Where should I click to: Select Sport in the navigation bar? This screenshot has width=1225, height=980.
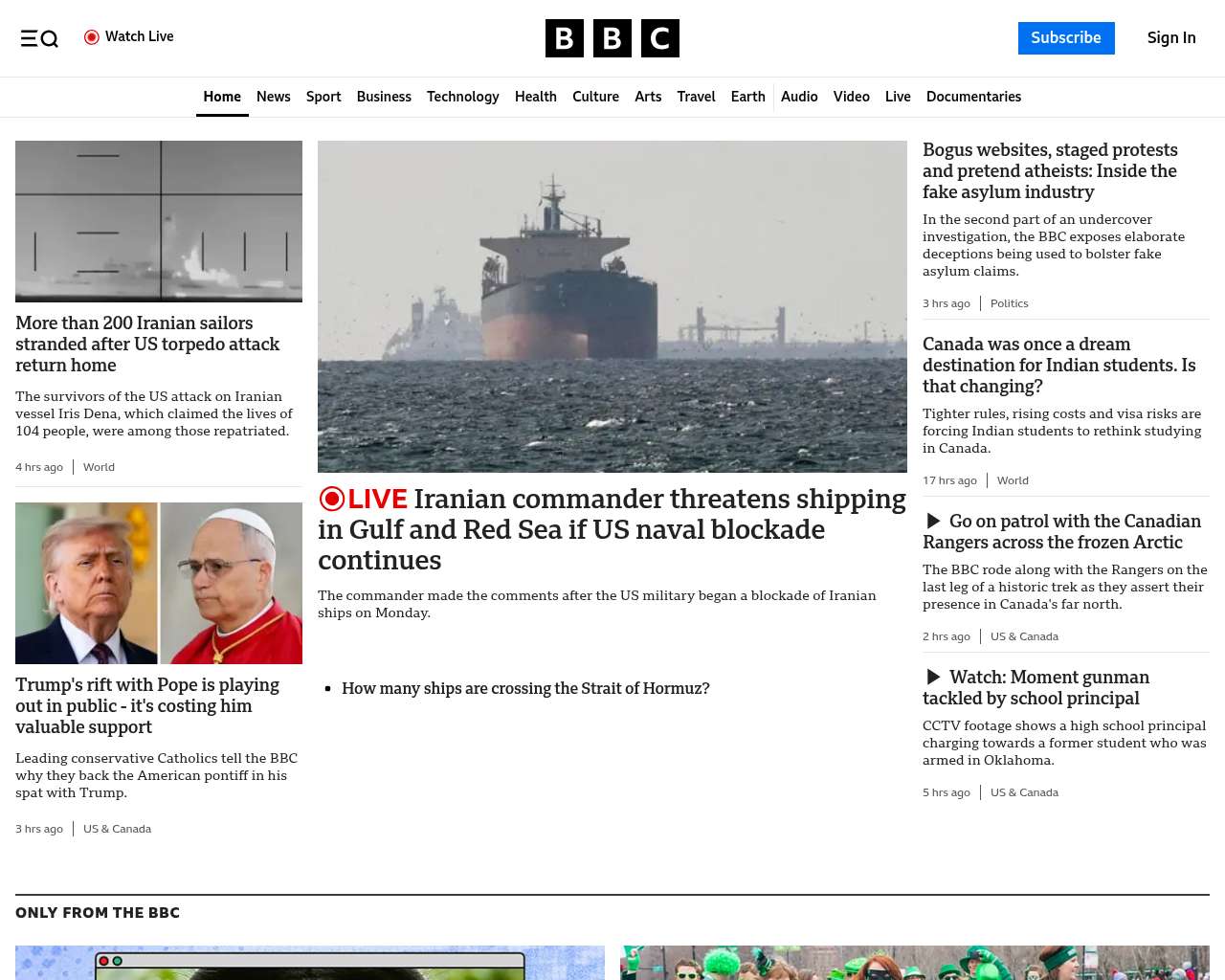[x=323, y=97]
